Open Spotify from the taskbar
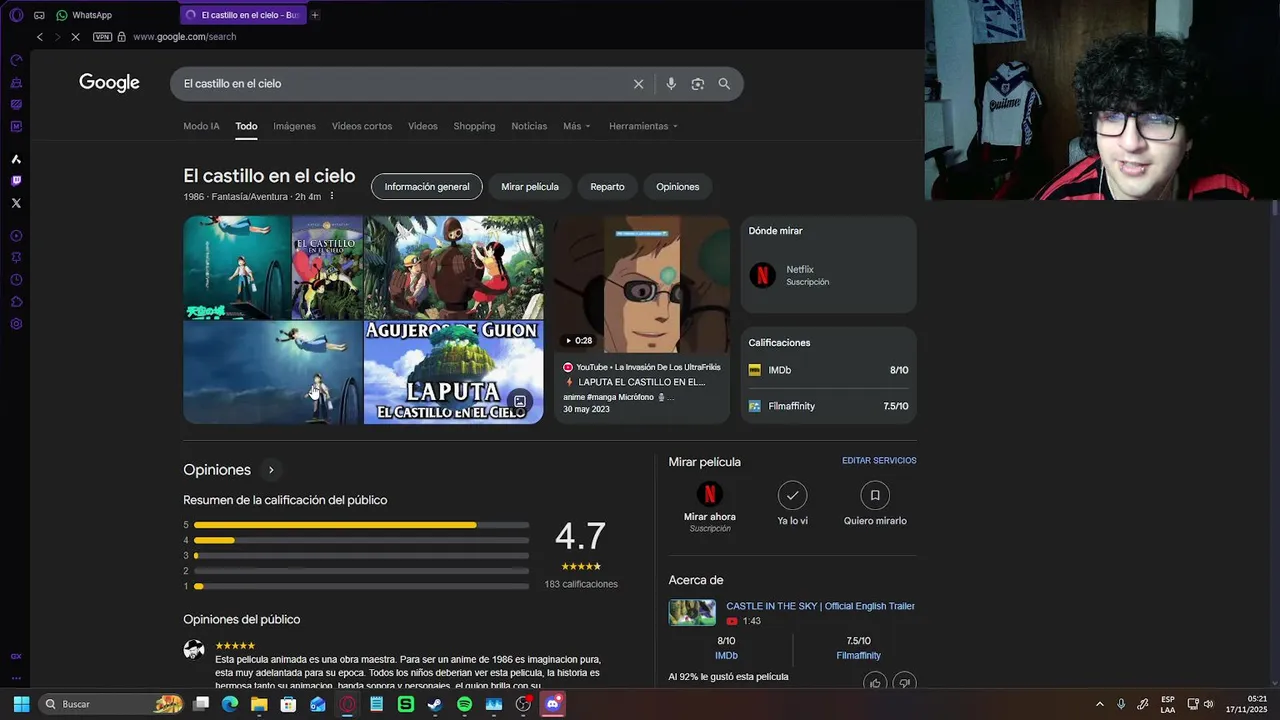1280x720 pixels. tap(464, 704)
